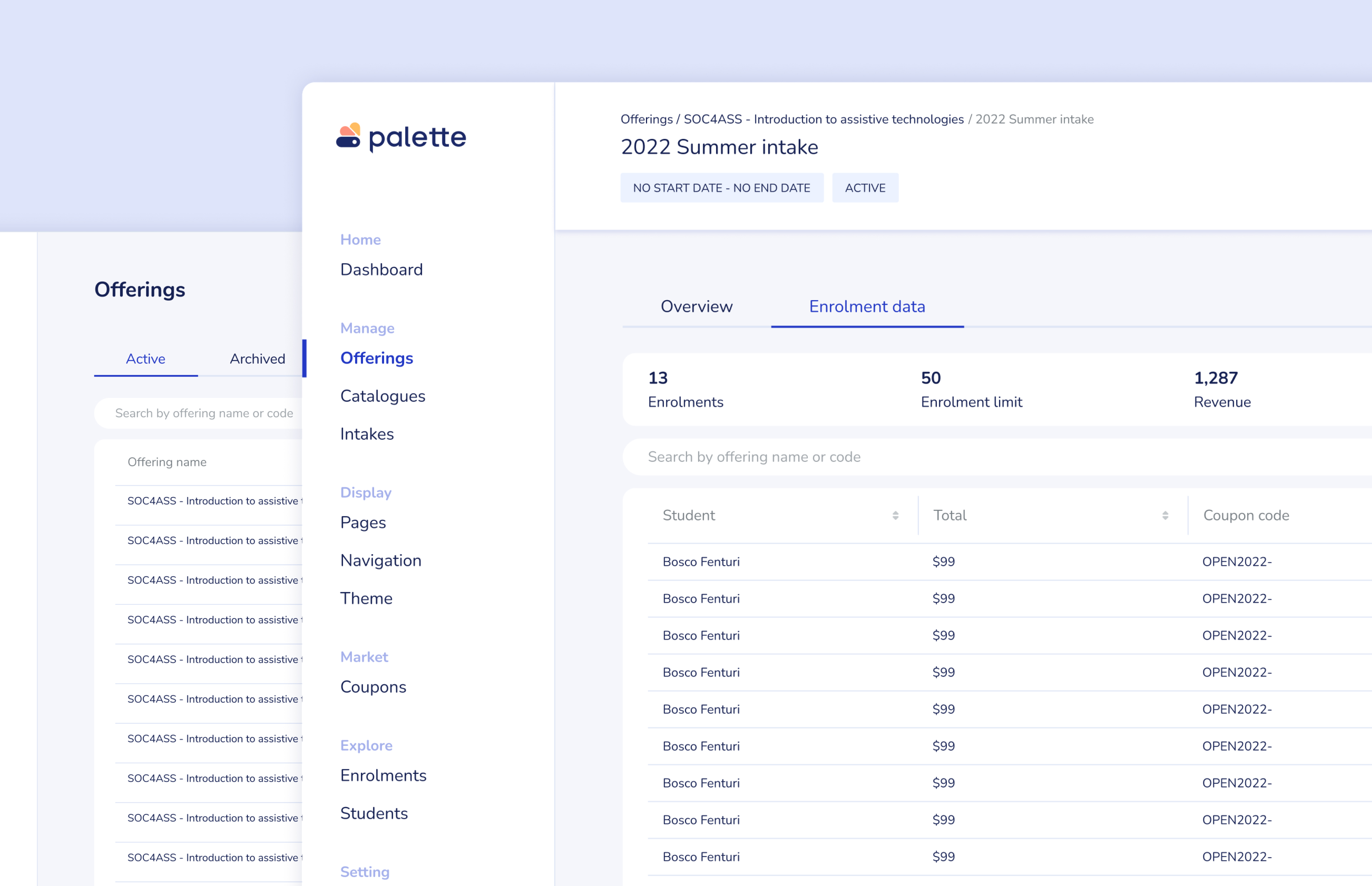This screenshot has width=1372, height=886.
Task: Navigate to the Theme settings
Action: click(367, 598)
